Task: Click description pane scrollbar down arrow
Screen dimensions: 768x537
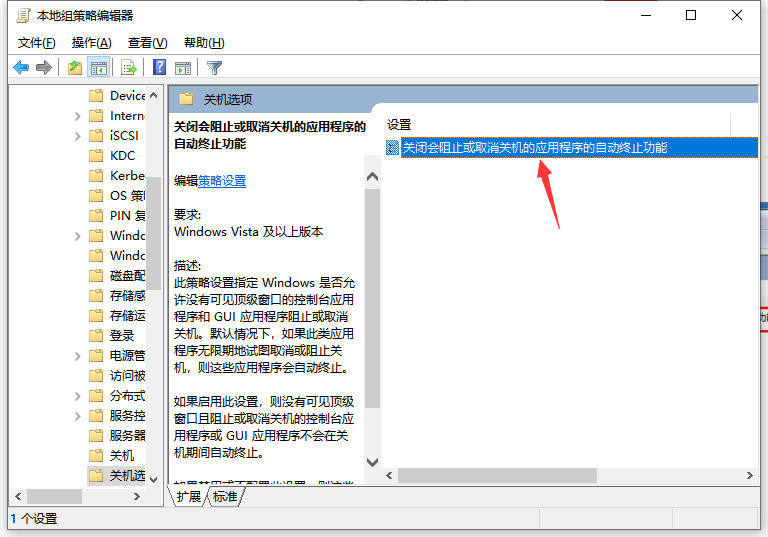Action: 373,462
